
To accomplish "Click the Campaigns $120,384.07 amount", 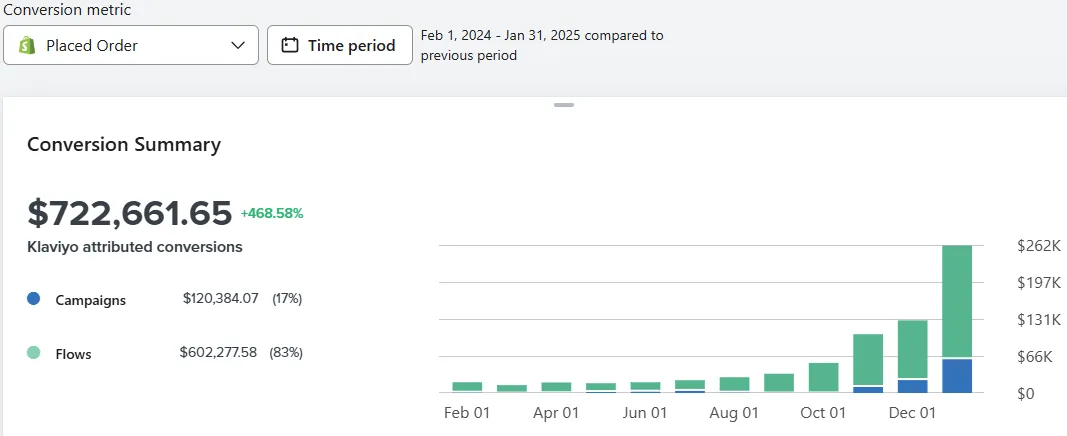I will pos(221,299).
